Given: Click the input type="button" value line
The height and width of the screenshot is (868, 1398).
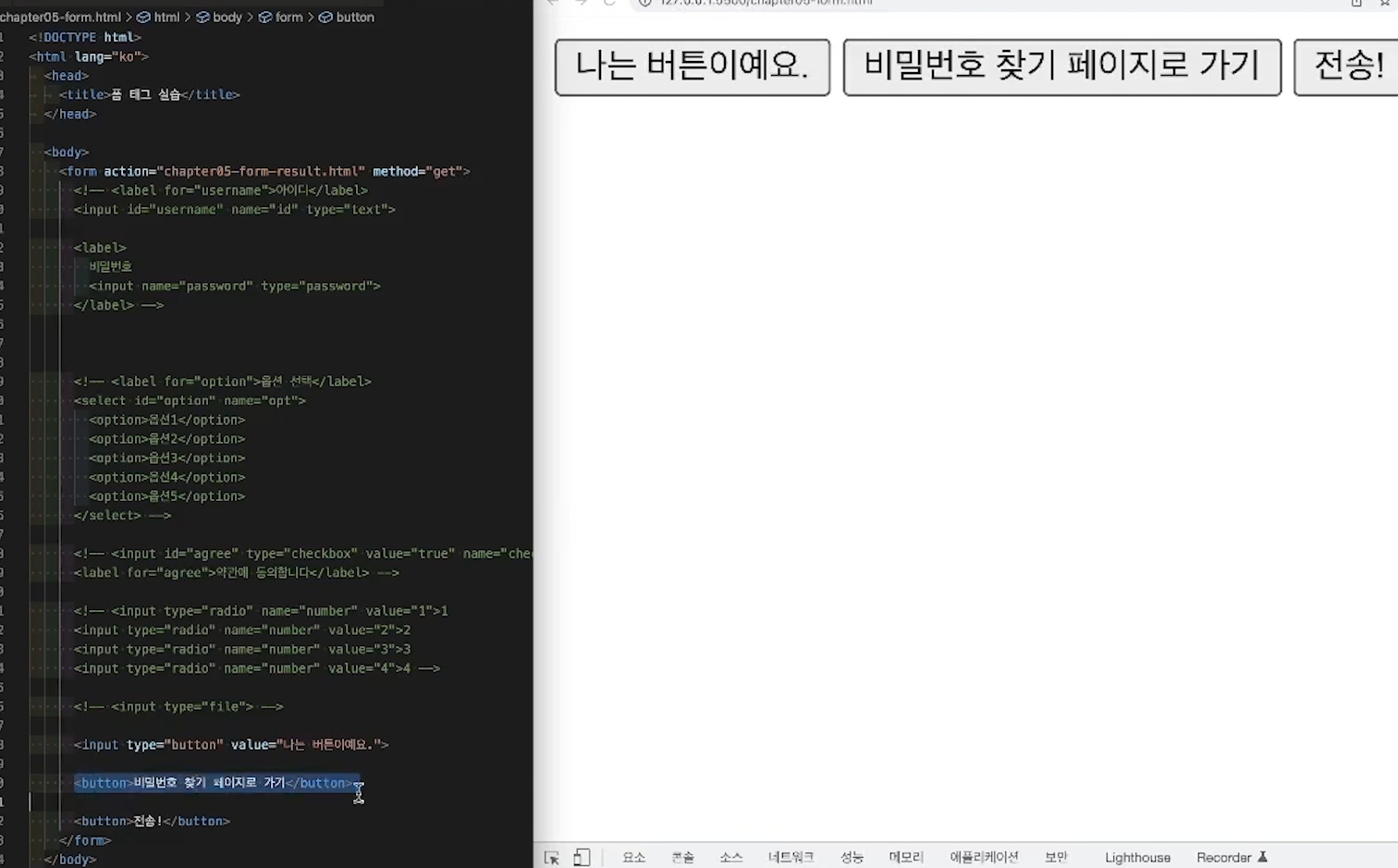Looking at the screenshot, I should click(231, 744).
